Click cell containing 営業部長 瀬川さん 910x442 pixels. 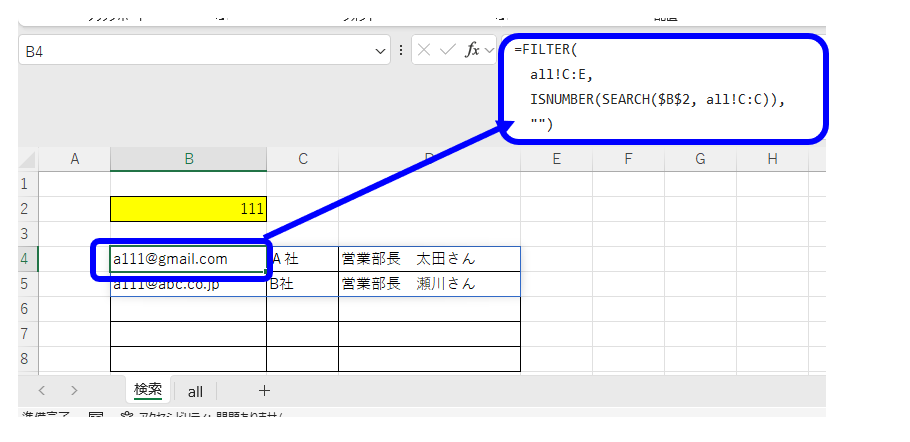[428, 284]
